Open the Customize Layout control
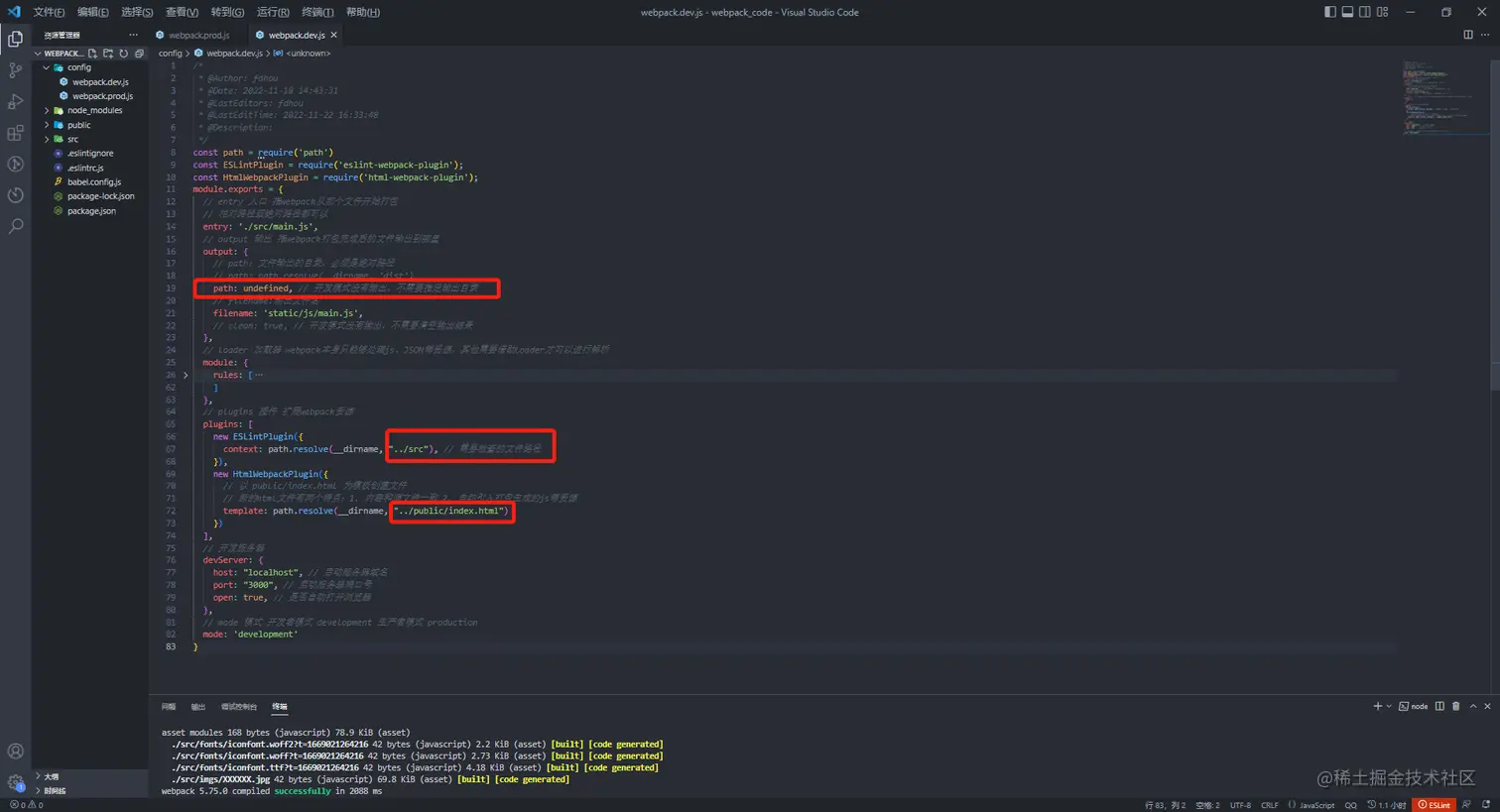 (1382, 12)
